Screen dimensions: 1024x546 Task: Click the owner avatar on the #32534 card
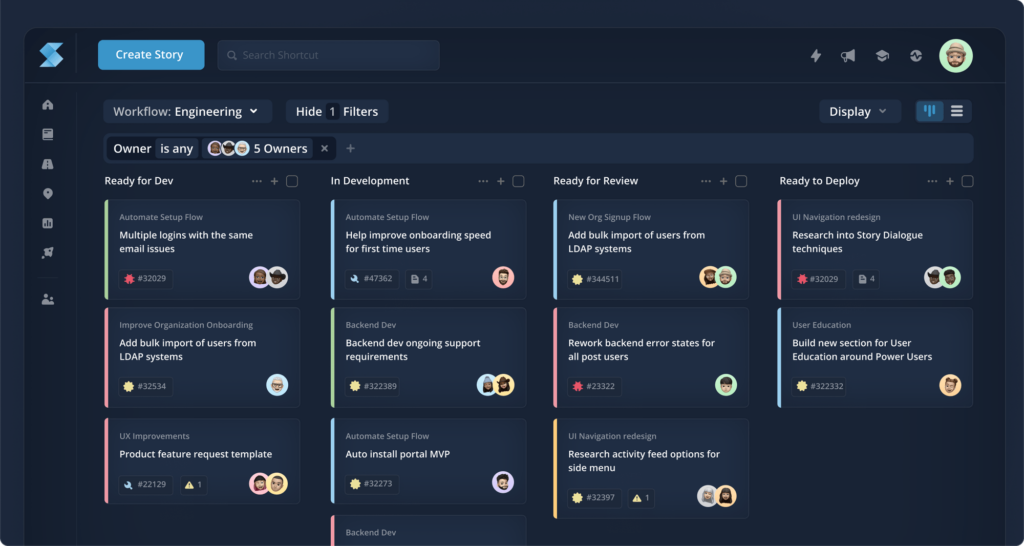click(277, 385)
